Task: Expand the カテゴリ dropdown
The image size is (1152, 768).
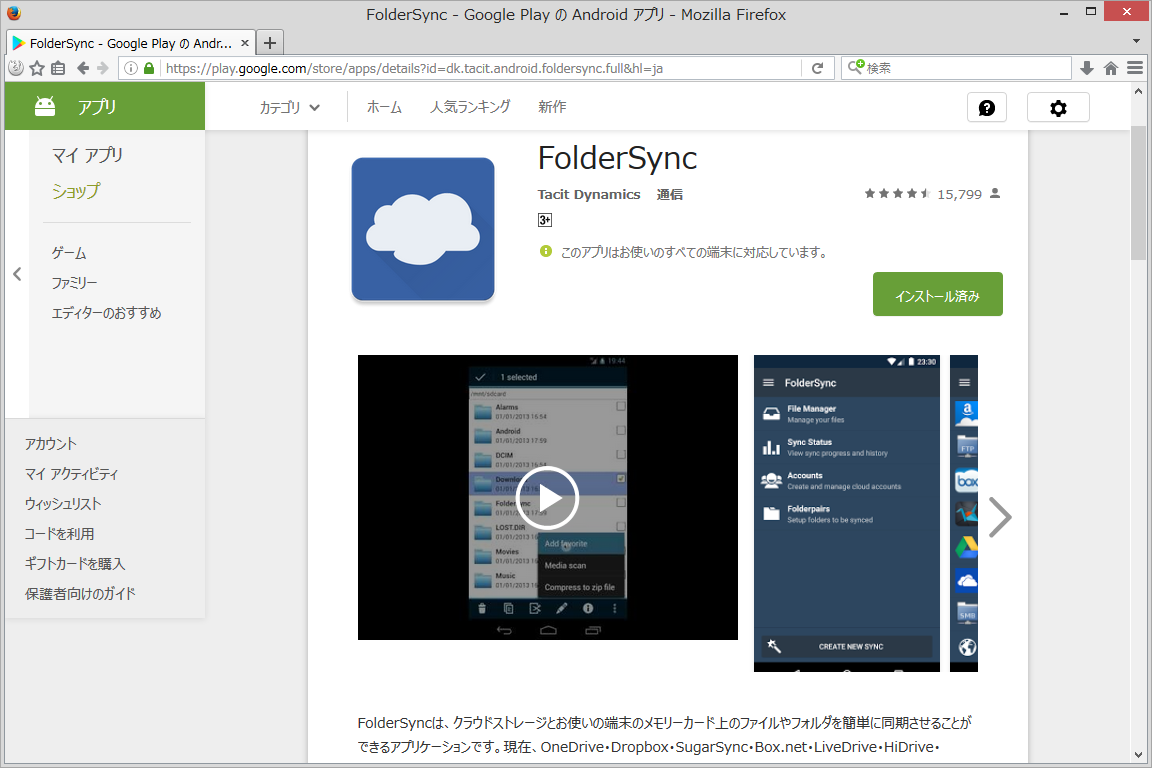Action: click(290, 107)
